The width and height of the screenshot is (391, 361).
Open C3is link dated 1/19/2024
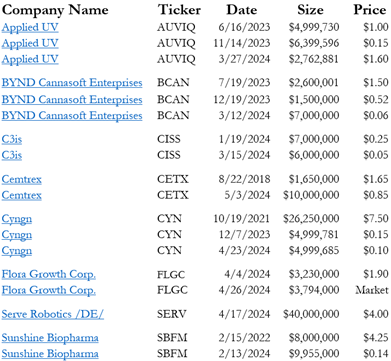click(x=12, y=139)
